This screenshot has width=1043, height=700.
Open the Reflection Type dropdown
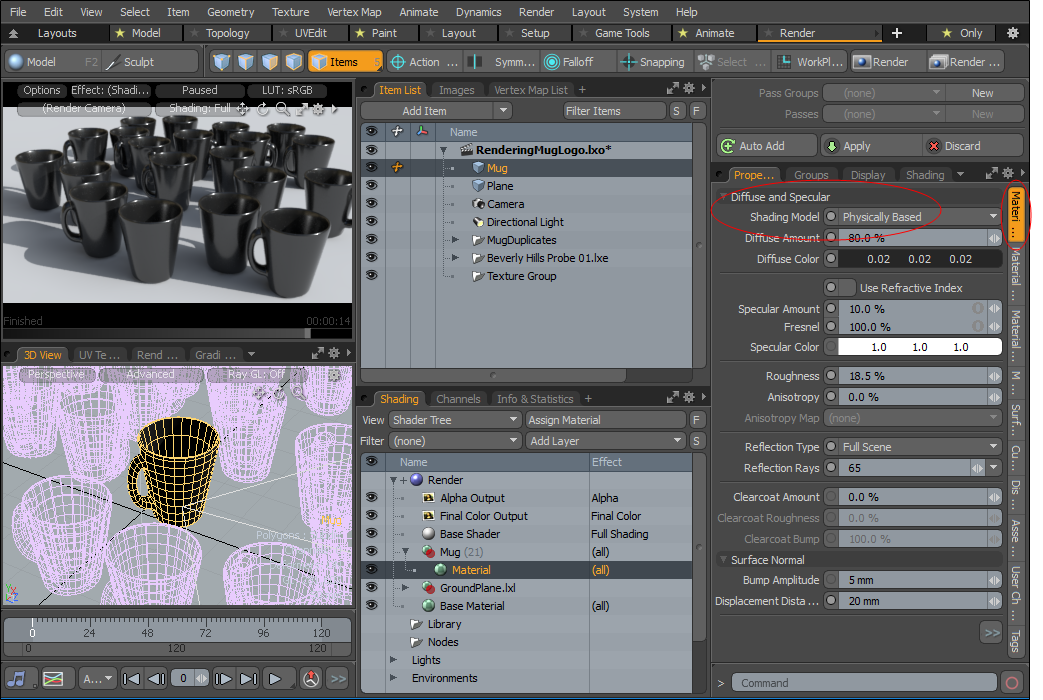919,447
